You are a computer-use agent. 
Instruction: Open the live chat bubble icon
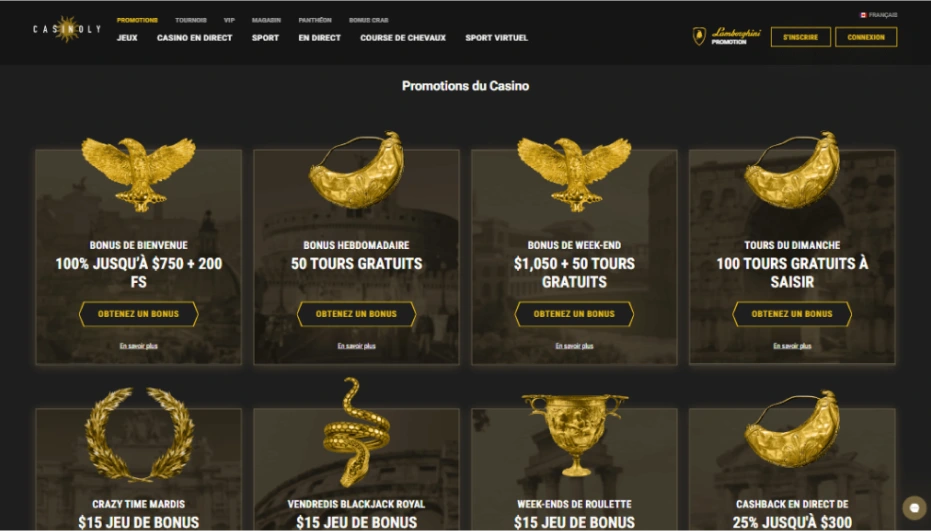(914, 508)
